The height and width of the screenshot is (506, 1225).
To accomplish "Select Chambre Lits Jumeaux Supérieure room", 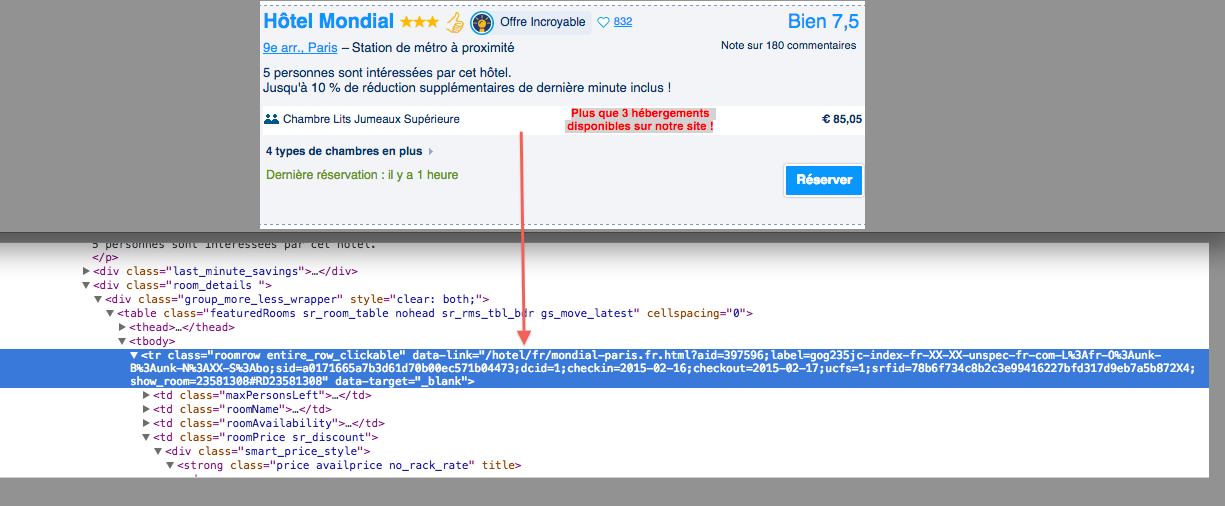I will 371,119.
